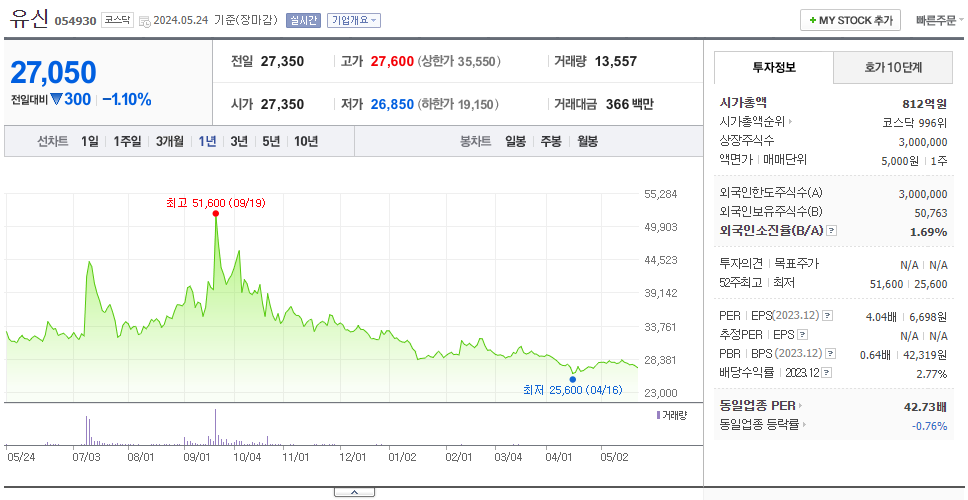The width and height of the screenshot is (968, 500).
Task: Click the 고가 value 27,600
Action: coord(392,62)
